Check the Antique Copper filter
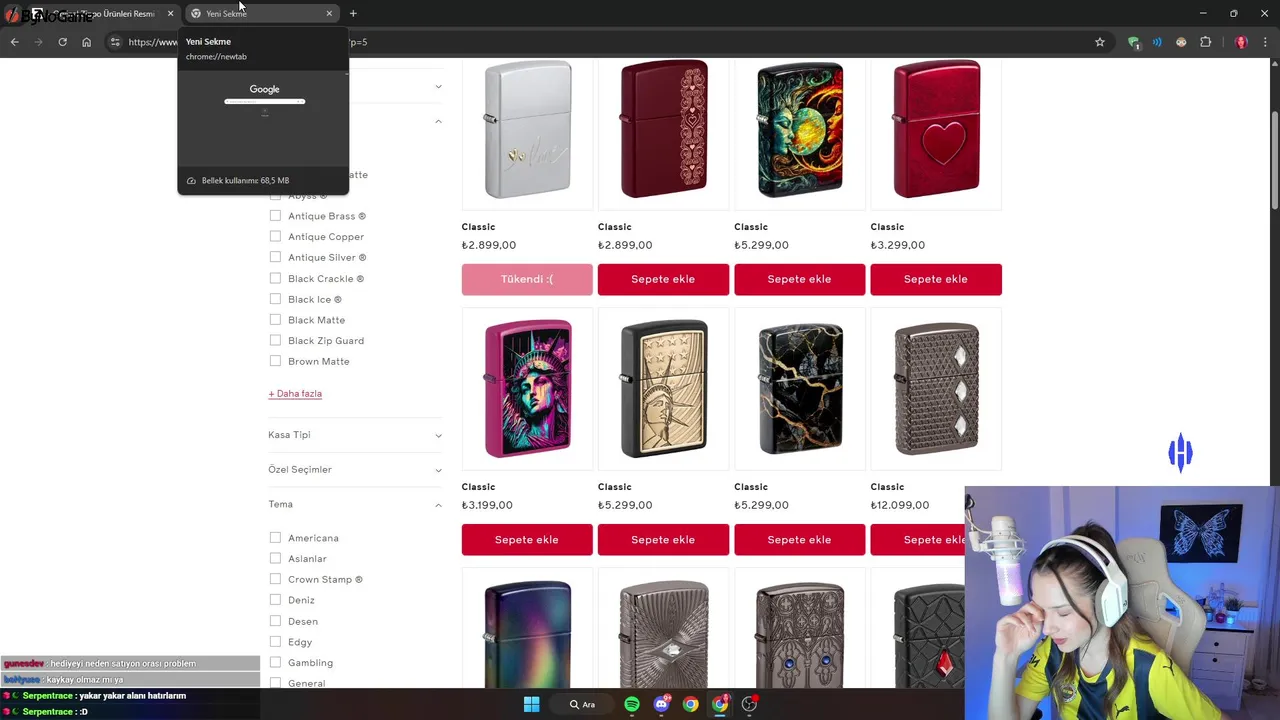 pos(275,236)
